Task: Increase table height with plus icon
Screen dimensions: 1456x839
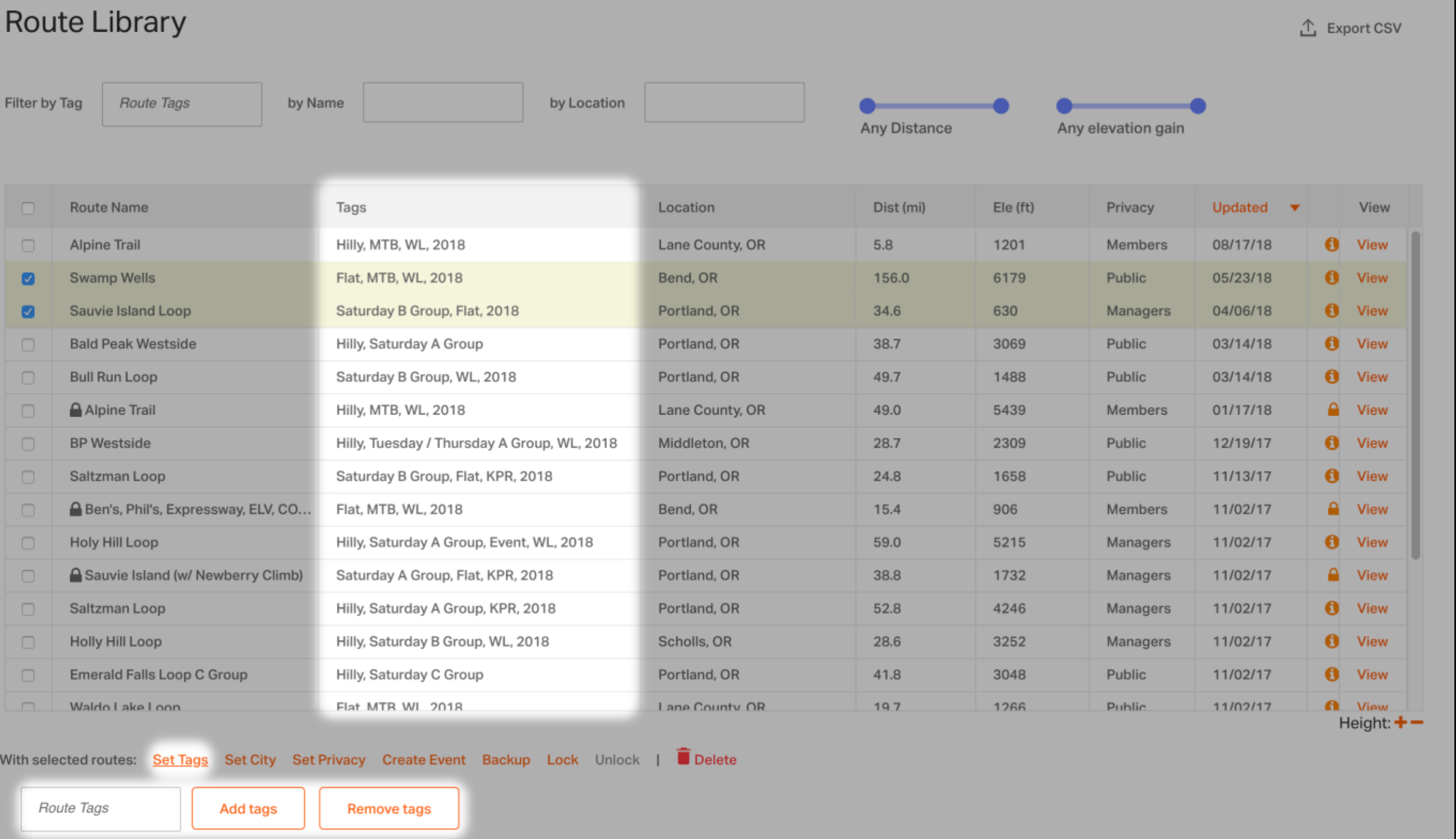Action: pyautogui.click(x=1400, y=722)
